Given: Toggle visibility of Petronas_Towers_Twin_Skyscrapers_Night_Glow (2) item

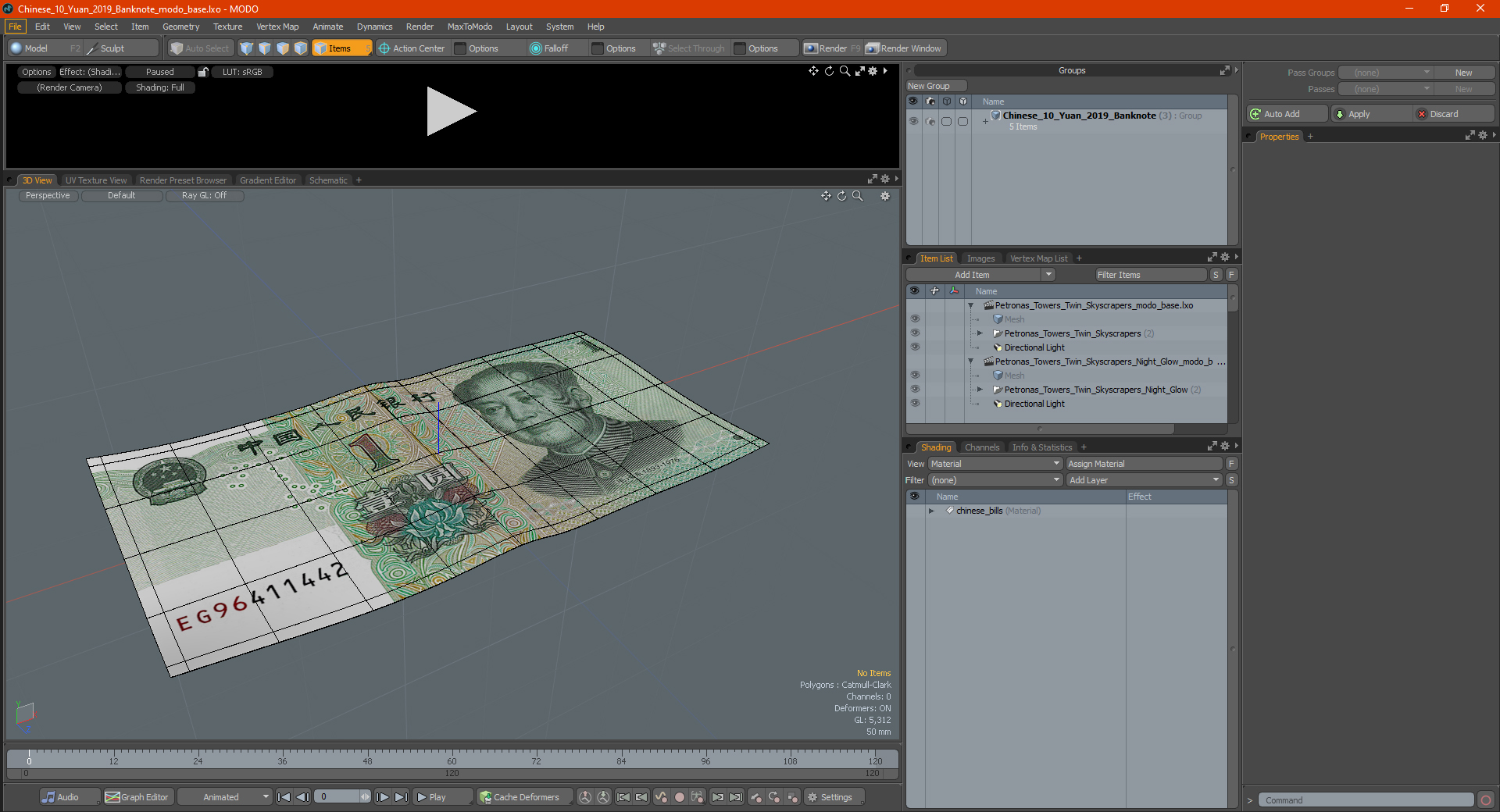Looking at the screenshot, I should point(915,390).
